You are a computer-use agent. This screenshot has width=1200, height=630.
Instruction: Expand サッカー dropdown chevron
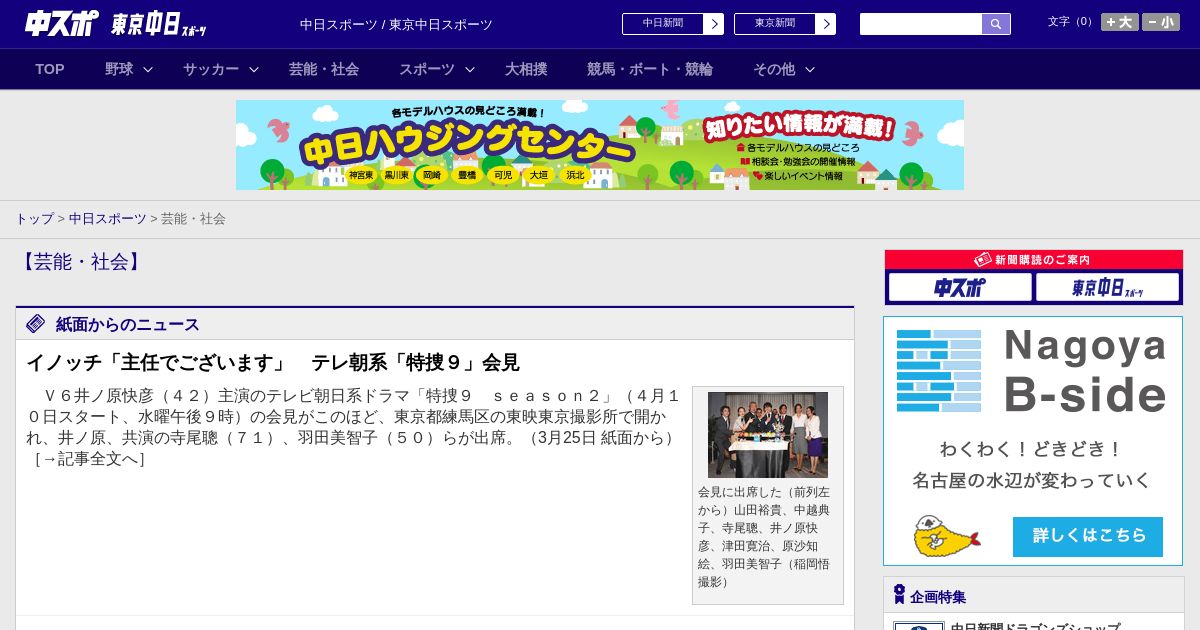click(254, 69)
